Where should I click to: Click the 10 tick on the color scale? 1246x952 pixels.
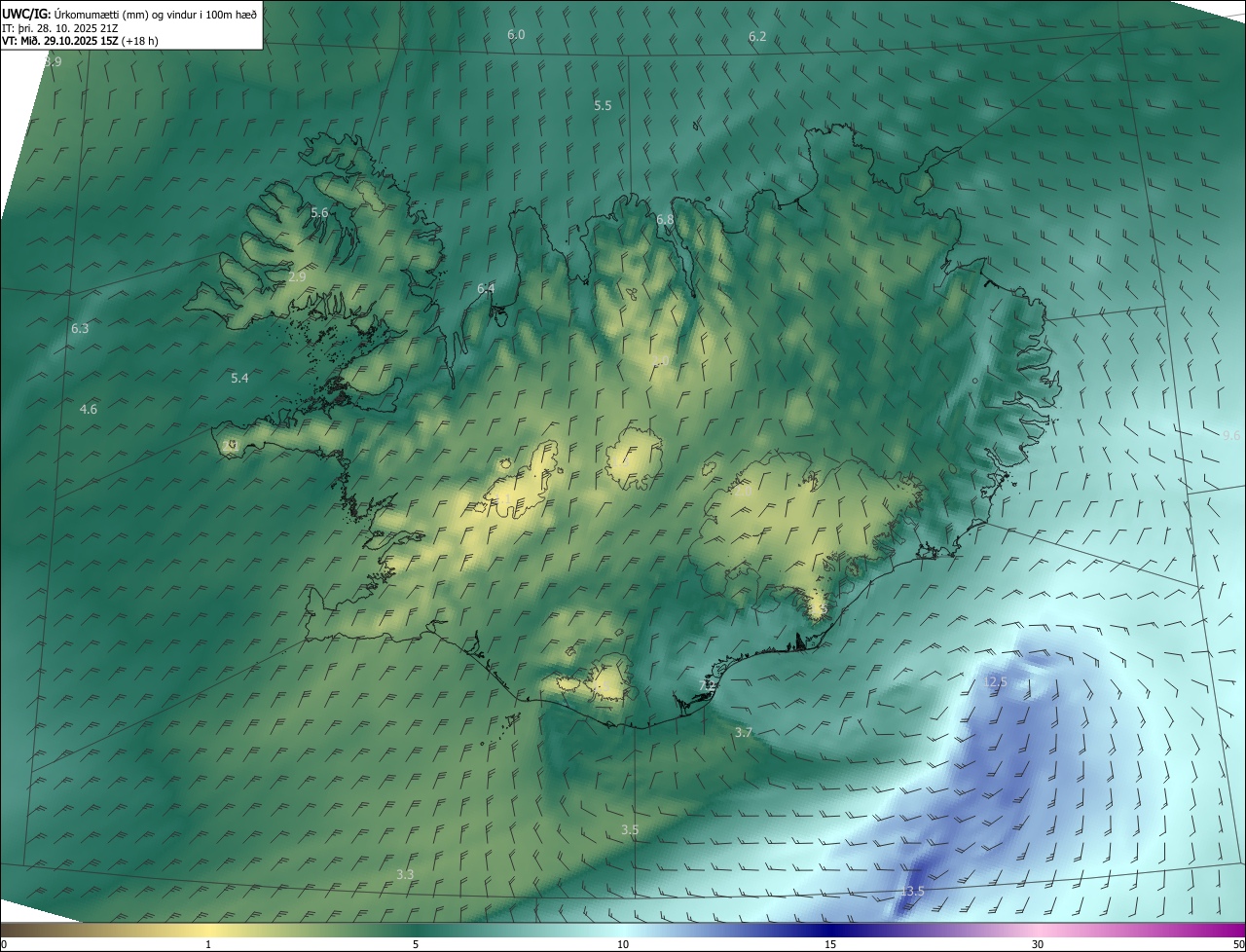623,944
